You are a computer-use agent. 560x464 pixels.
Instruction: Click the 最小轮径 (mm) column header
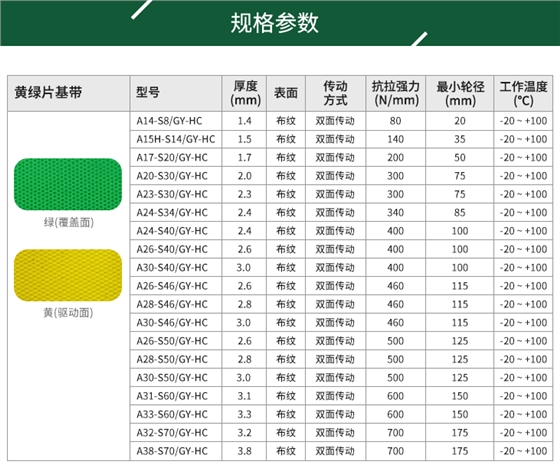click(460, 93)
